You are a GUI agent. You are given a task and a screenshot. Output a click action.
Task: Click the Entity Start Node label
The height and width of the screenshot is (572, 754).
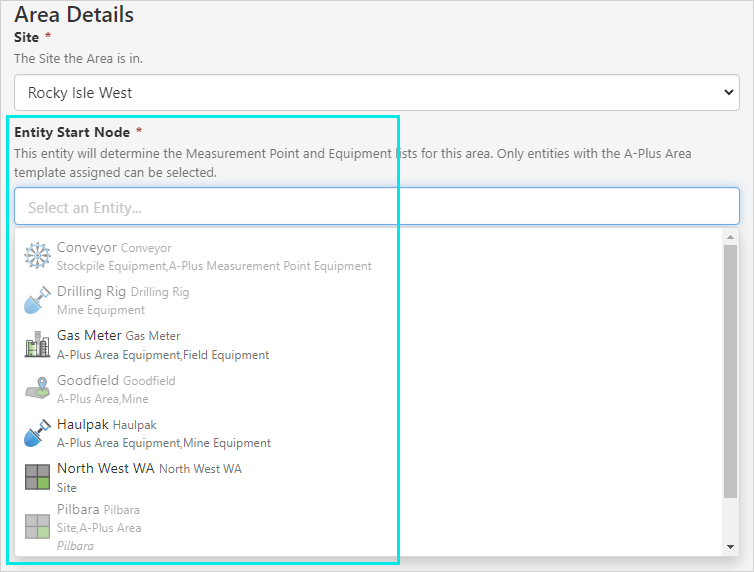pyautogui.click(x=71, y=132)
